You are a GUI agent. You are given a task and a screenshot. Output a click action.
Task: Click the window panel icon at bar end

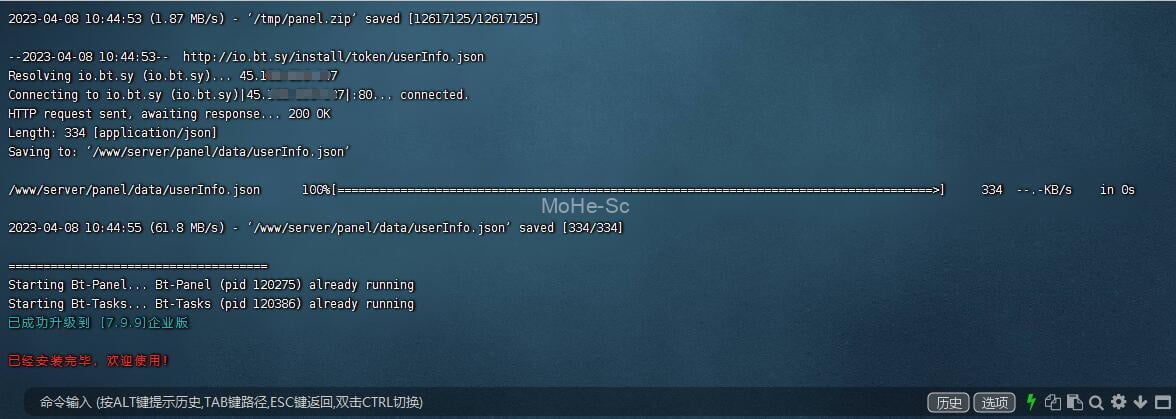[x=1163, y=403]
